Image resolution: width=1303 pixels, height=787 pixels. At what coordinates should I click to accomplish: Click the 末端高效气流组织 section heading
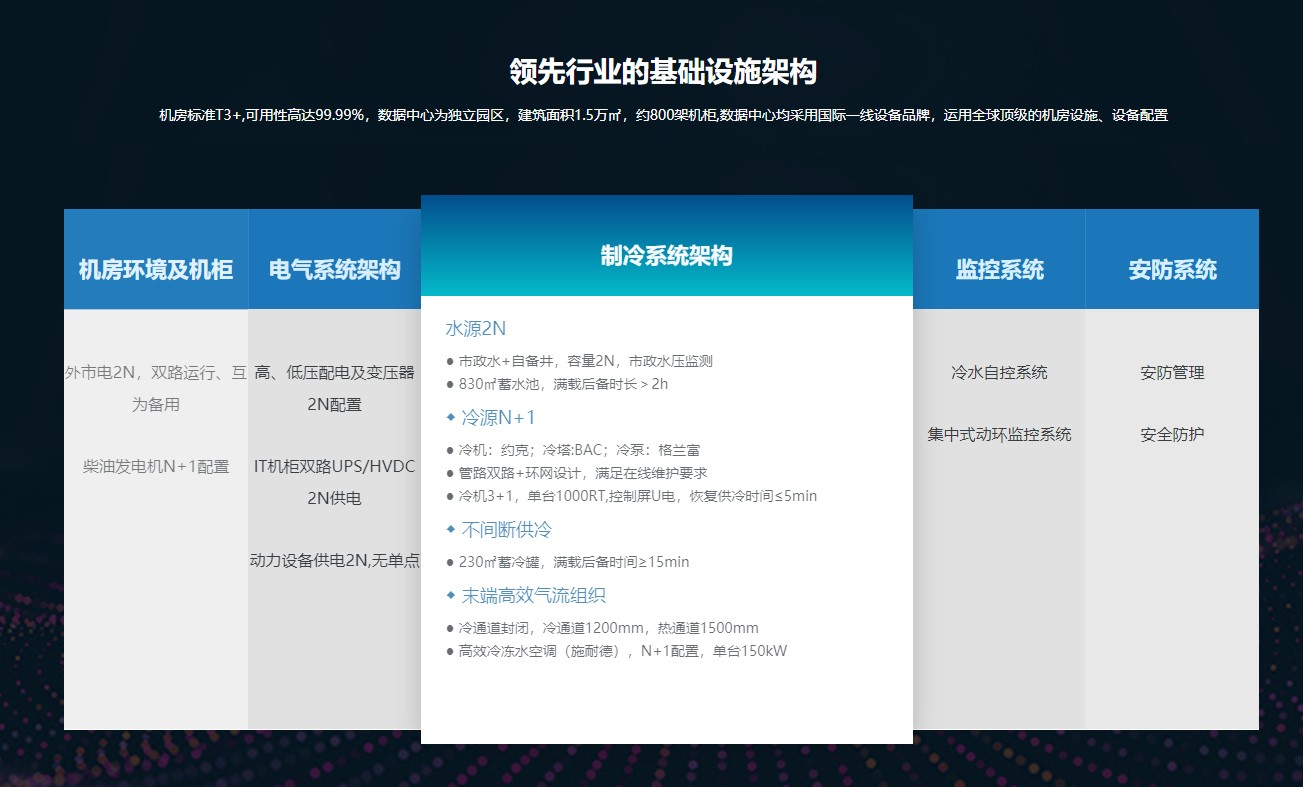tap(533, 595)
